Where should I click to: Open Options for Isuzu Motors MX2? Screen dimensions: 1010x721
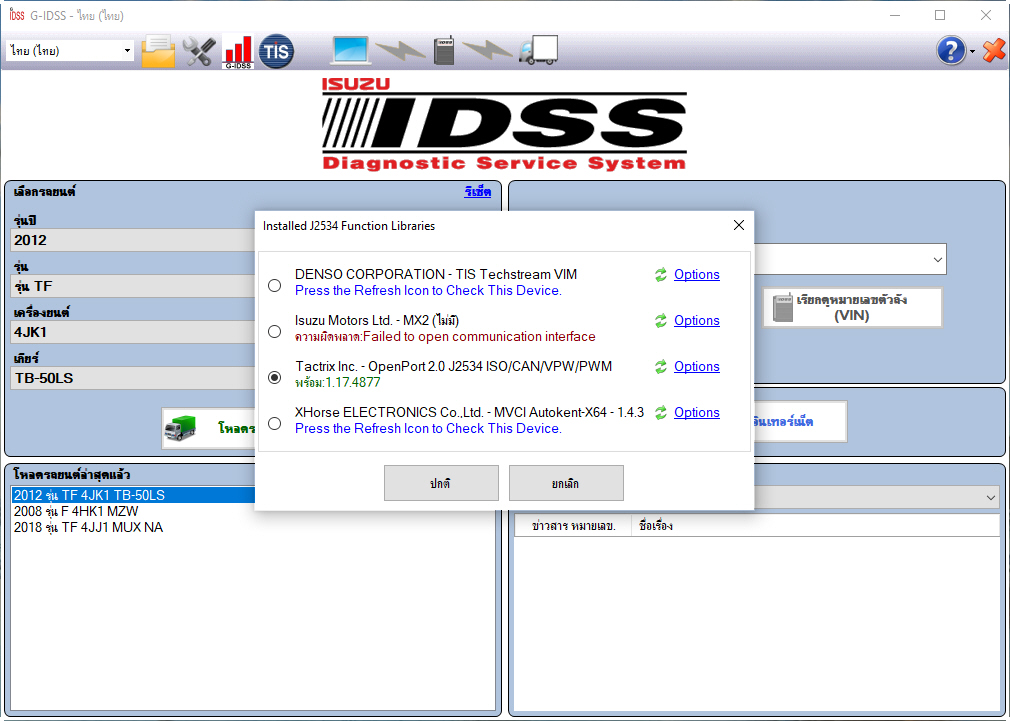pos(696,320)
